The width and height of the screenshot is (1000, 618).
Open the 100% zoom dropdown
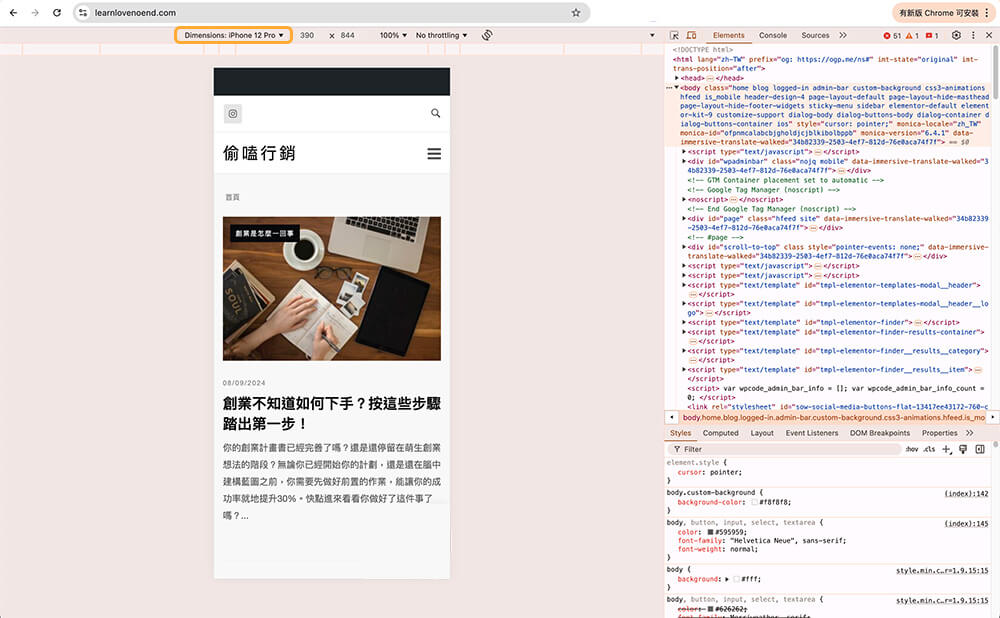(393, 35)
